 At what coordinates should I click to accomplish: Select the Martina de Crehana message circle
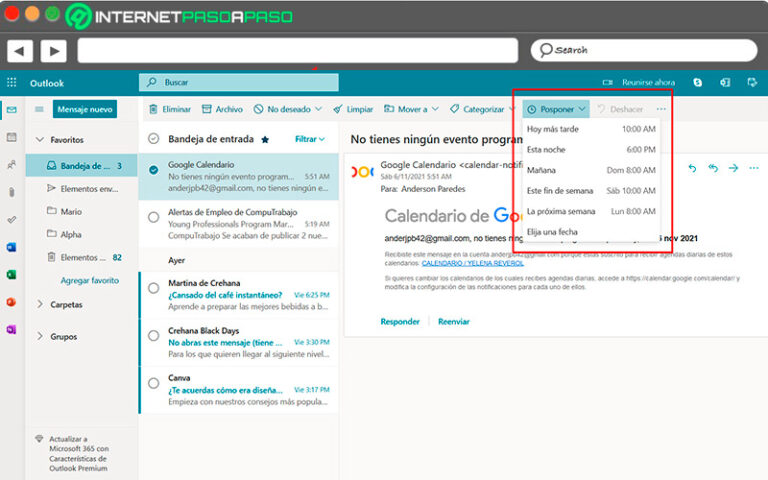pyautogui.click(x=154, y=288)
